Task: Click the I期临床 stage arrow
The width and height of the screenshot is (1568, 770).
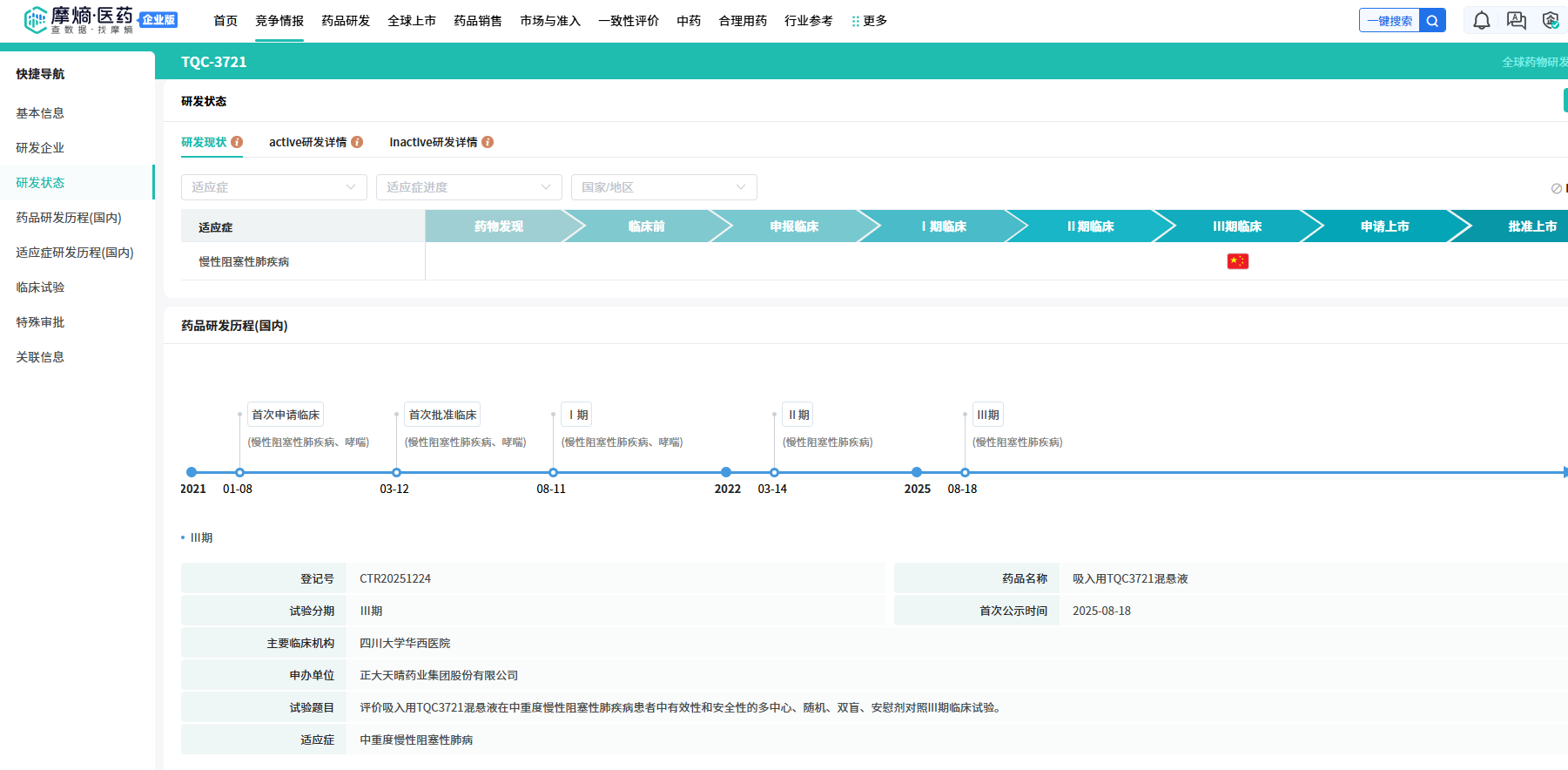Action: point(944,226)
